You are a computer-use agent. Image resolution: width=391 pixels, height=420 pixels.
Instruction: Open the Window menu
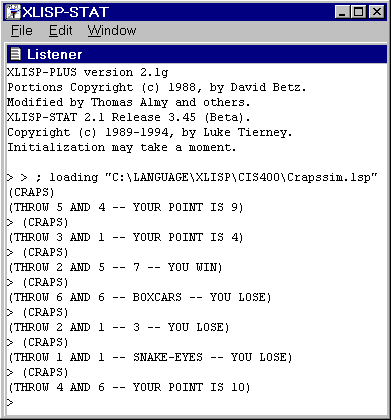pyautogui.click(x=112, y=31)
